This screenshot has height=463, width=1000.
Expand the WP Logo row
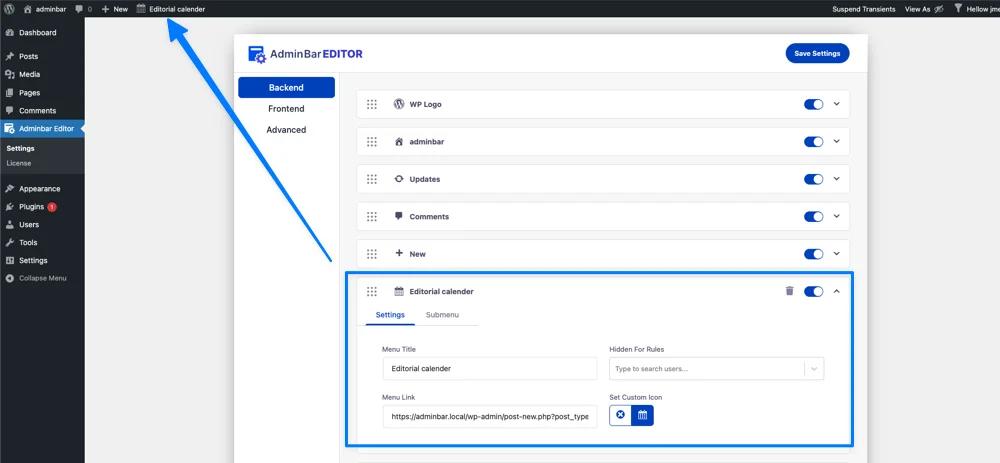point(837,104)
